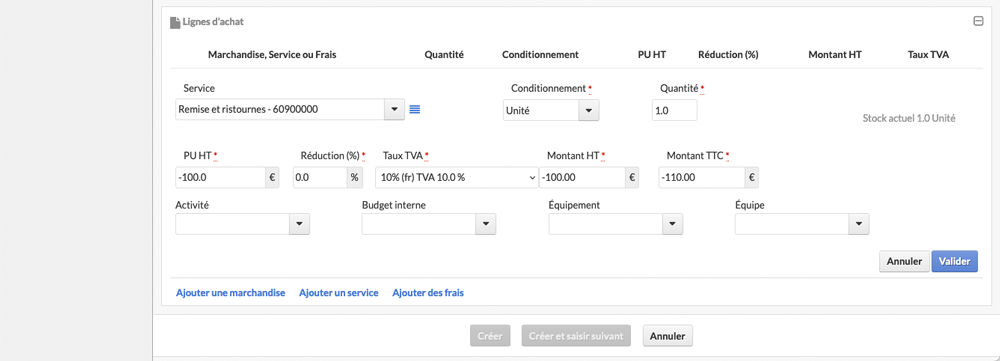Click Créer et saisir suivant button
This screenshot has height=361, width=1000.
pyautogui.click(x=576, y=335)
